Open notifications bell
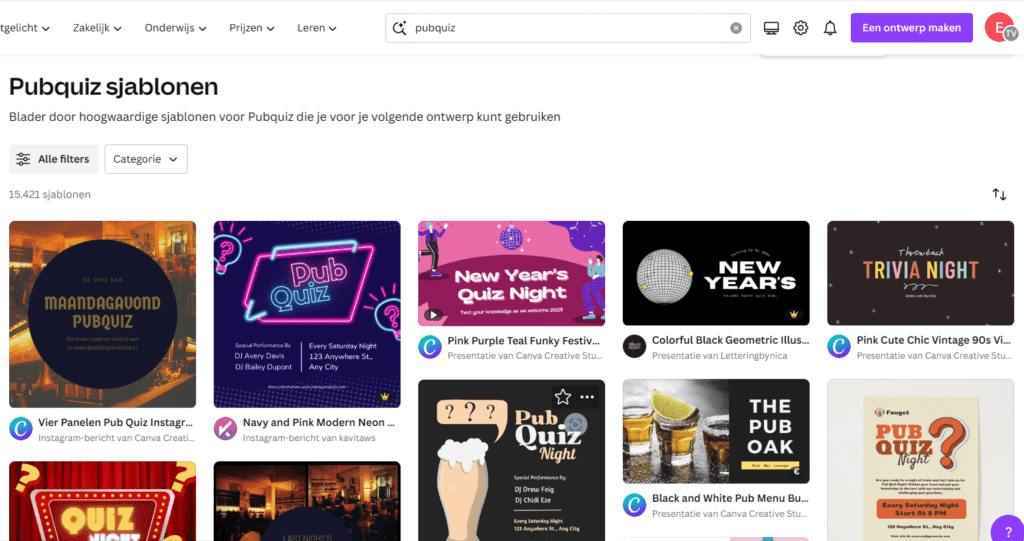This screenshot has height=541, width=1024. pos(830,28)
